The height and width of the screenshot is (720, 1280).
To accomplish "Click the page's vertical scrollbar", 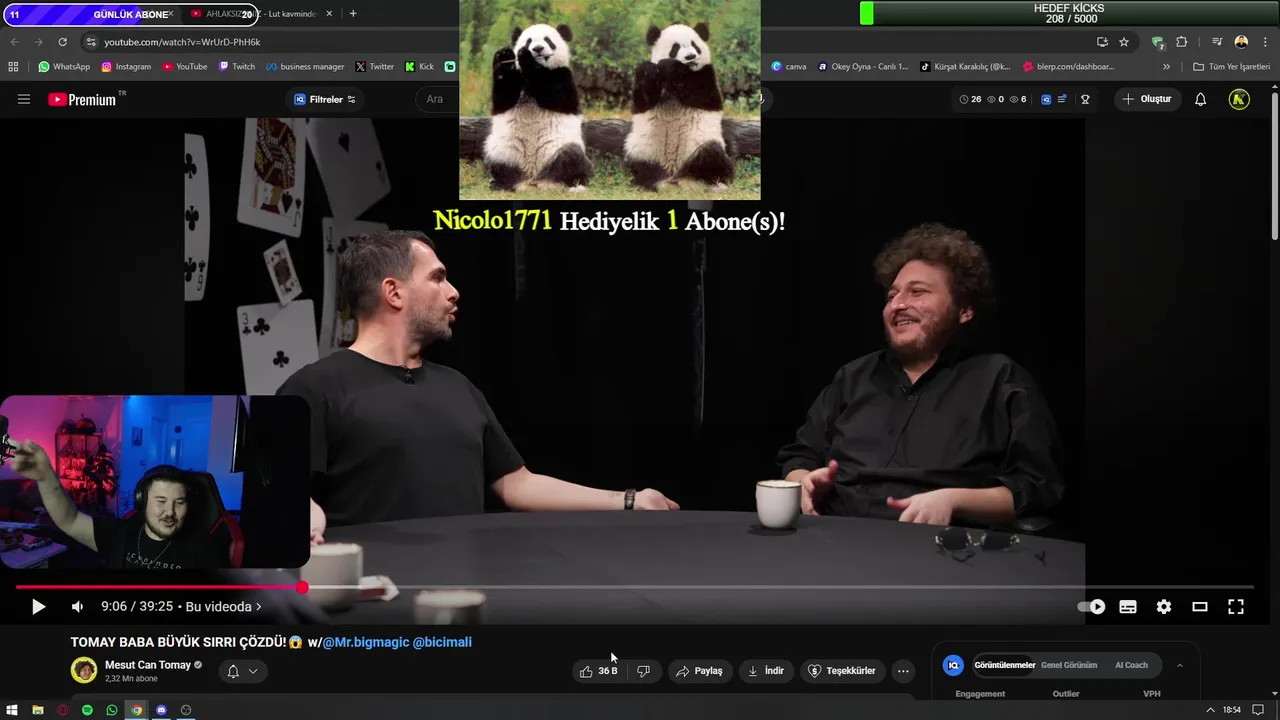I will [1274, 165].
